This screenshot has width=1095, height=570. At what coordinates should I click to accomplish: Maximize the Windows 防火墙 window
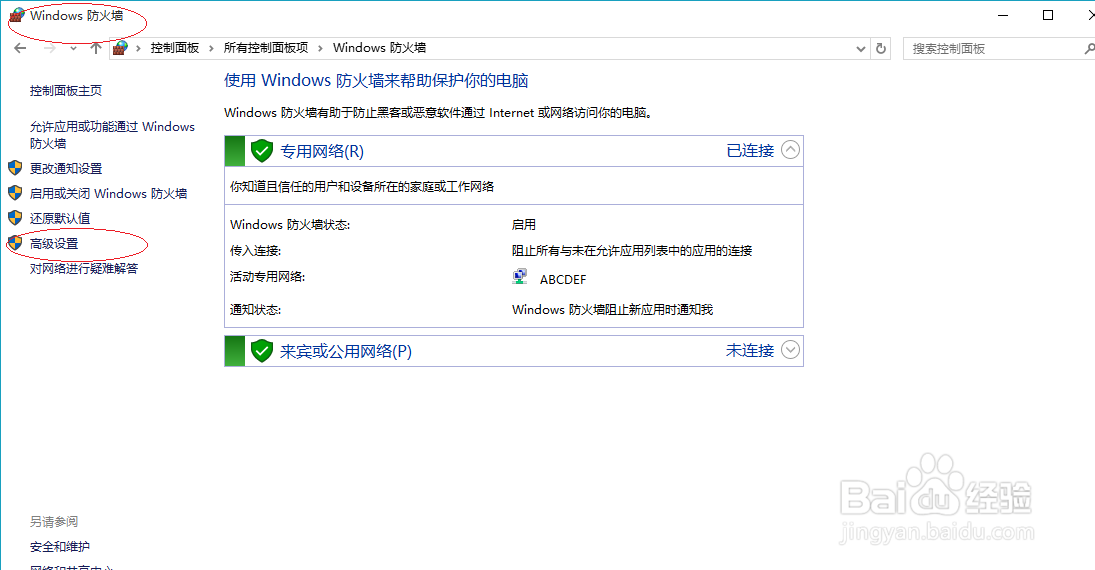point(1048,15)
